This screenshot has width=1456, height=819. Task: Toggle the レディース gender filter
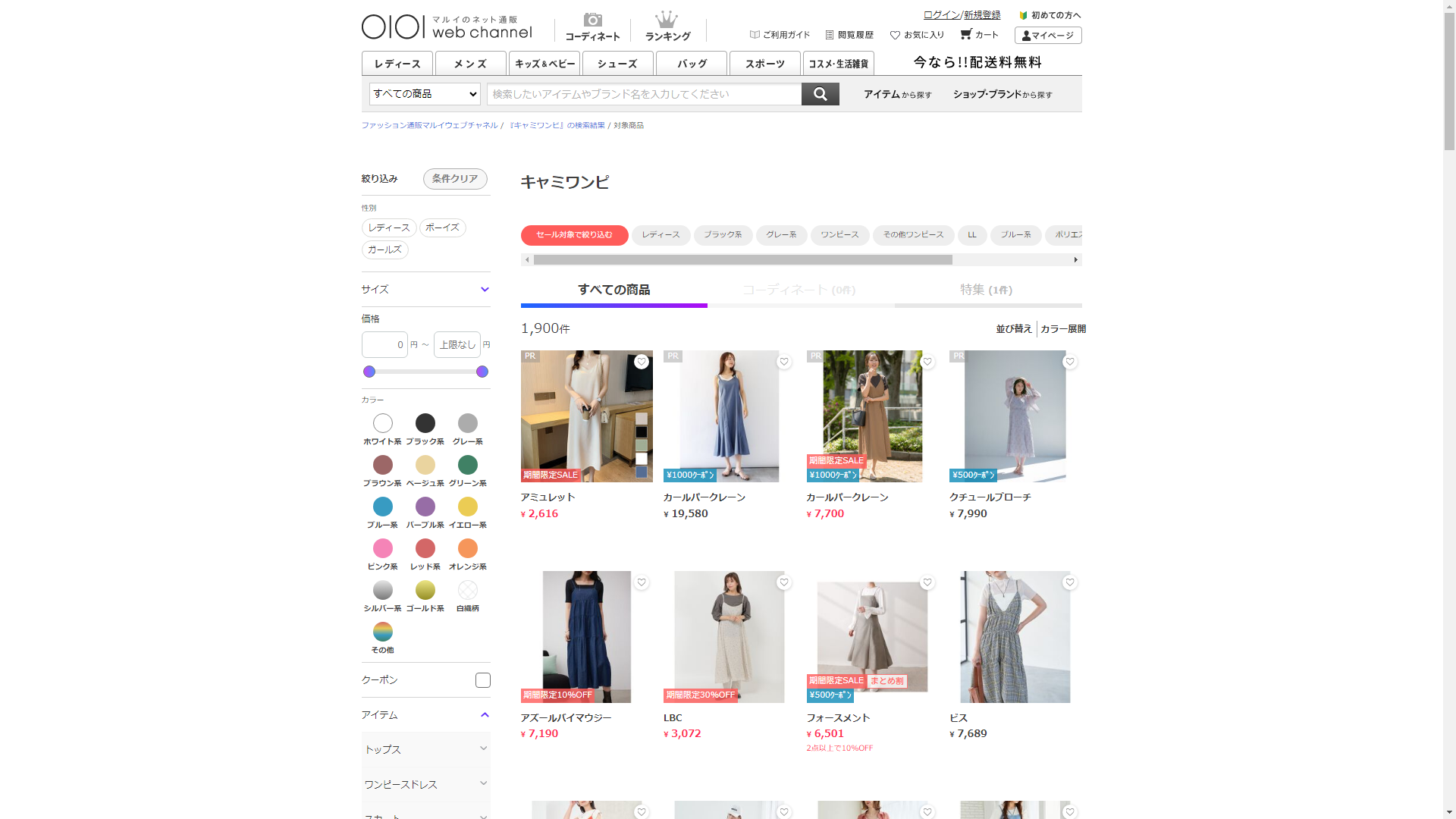pyautogui.click(x=389, y=227)
